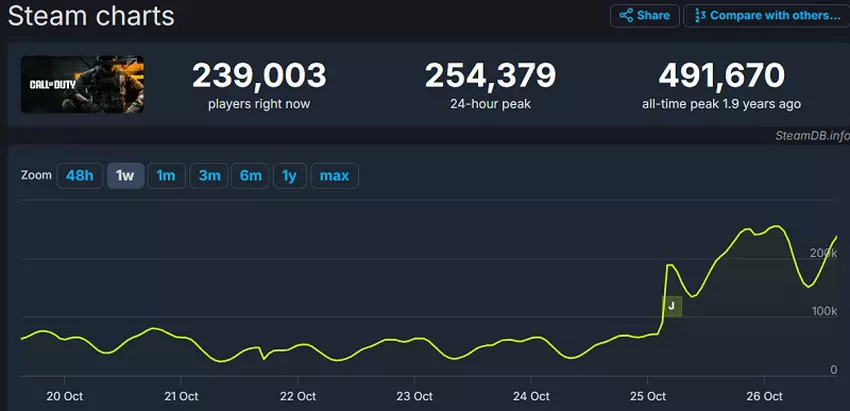850x411 pixels.
Task: Click the 25 Oct date label on the axis
Action: [x=648, y=396]
